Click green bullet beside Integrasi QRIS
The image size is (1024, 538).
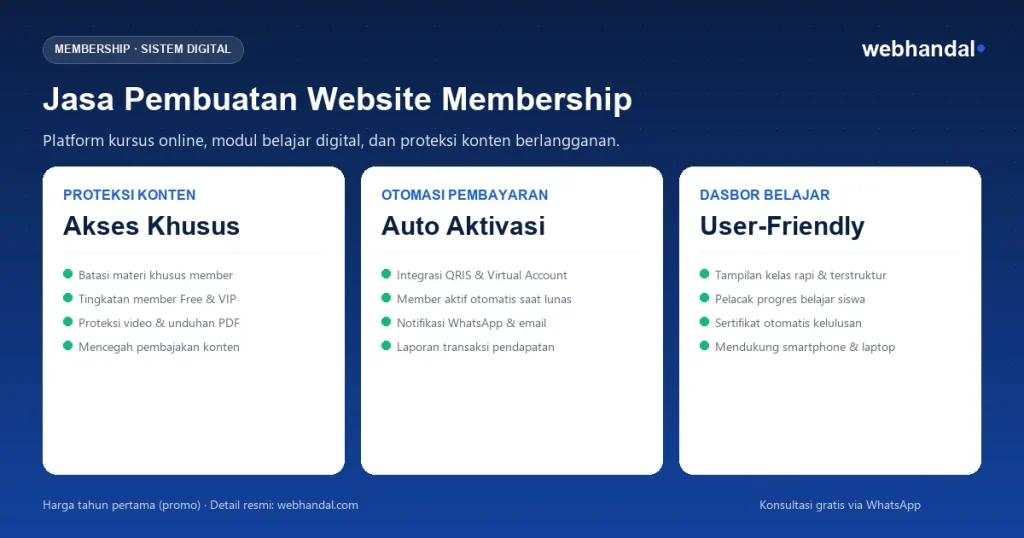point(386,274)
